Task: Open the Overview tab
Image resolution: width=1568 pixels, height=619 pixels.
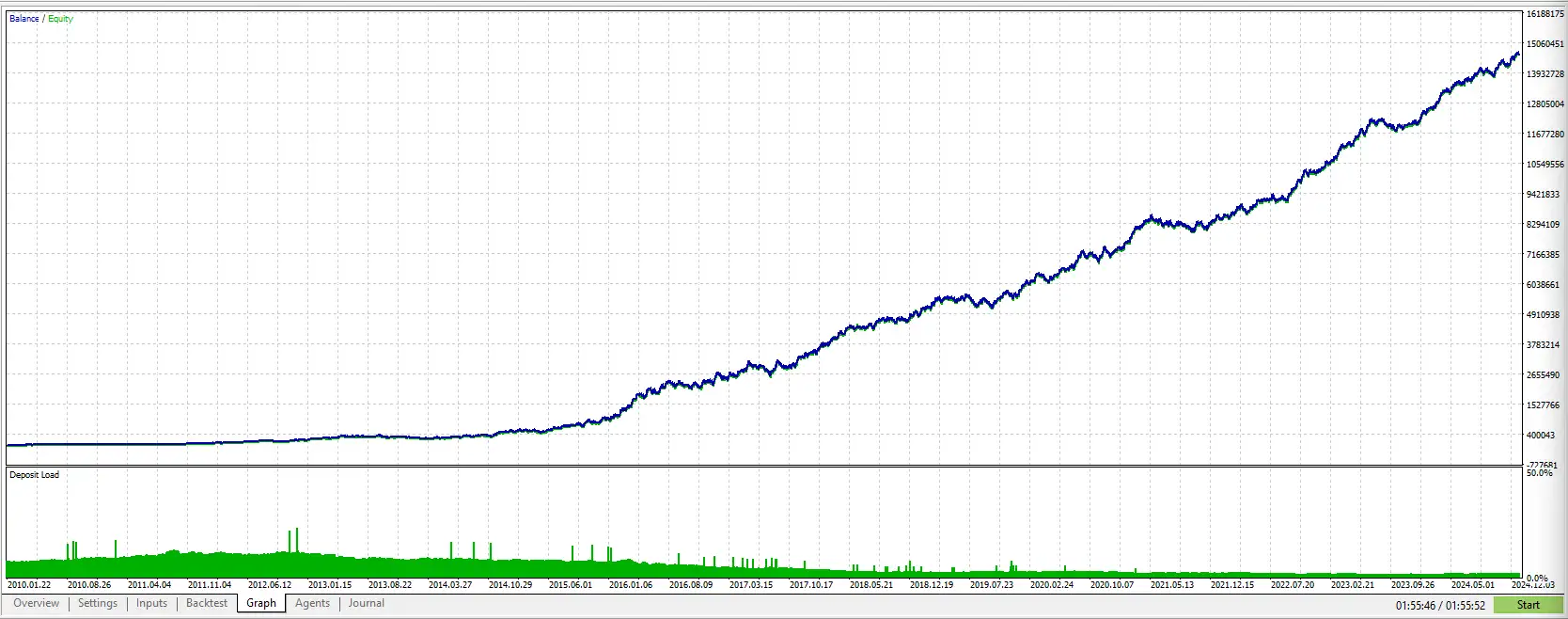Action: [x=36, y=603]
